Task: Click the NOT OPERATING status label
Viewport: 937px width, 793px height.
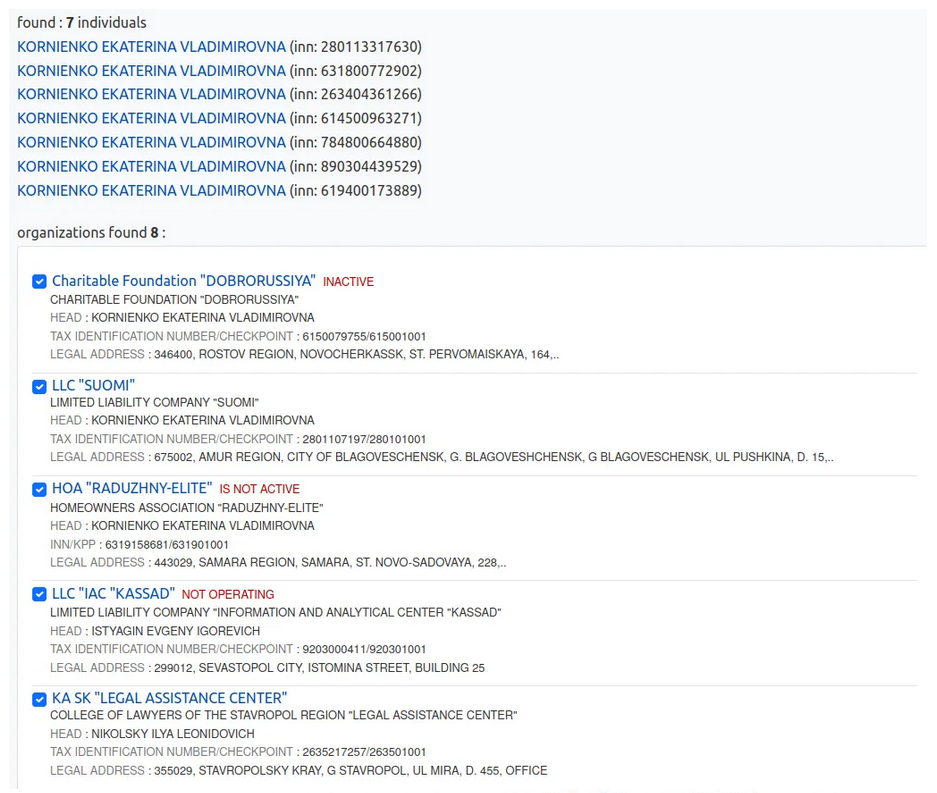Action: 228,594
